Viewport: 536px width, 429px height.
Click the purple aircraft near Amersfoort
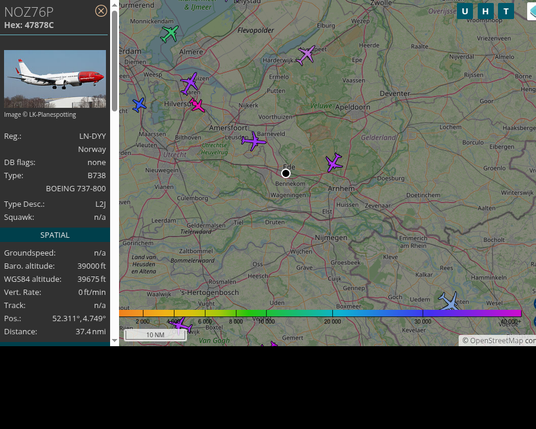[254, 141]
